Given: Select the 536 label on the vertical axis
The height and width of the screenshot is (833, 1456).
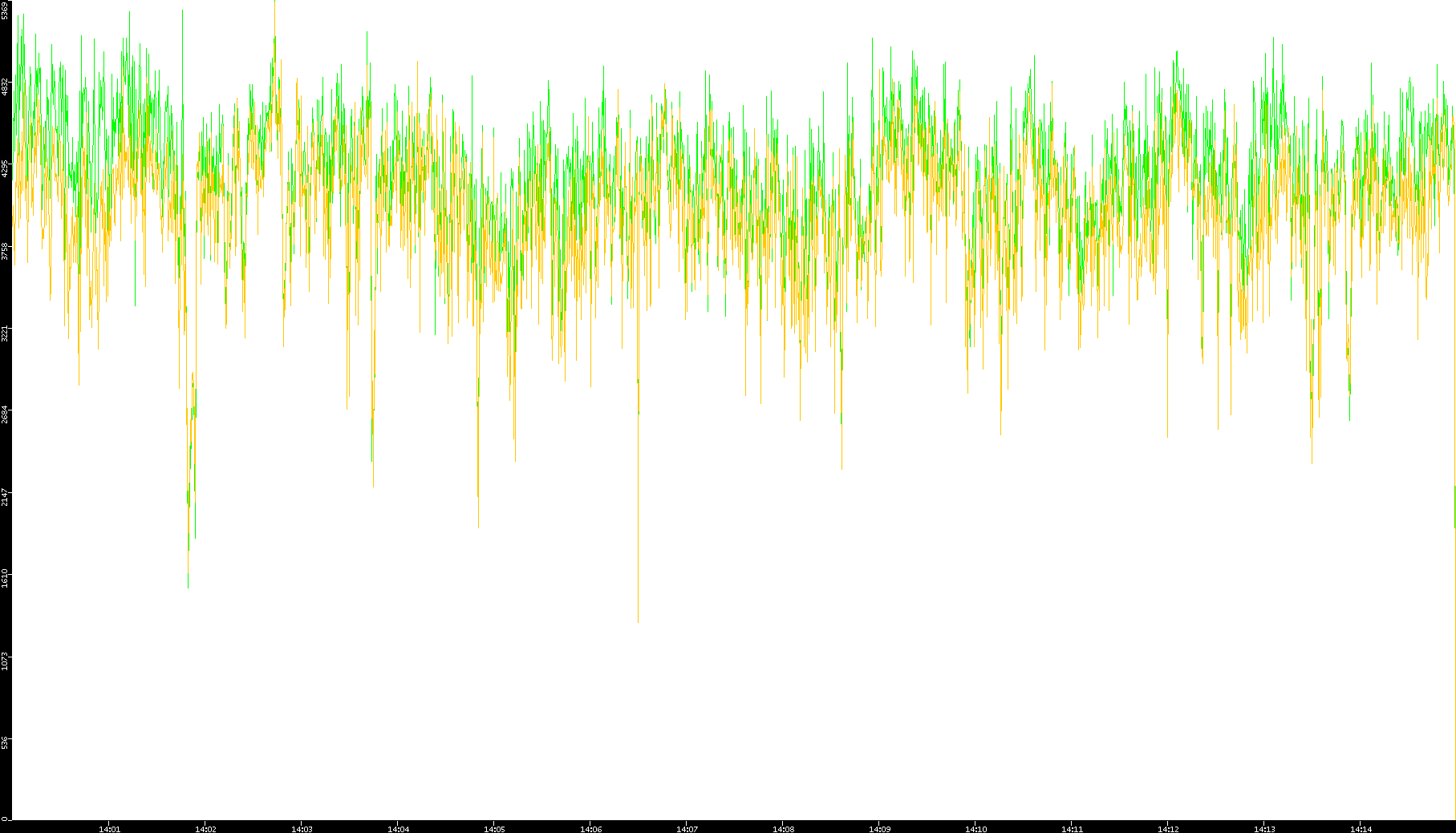Looking at the screenshot, I should [5, 742].
